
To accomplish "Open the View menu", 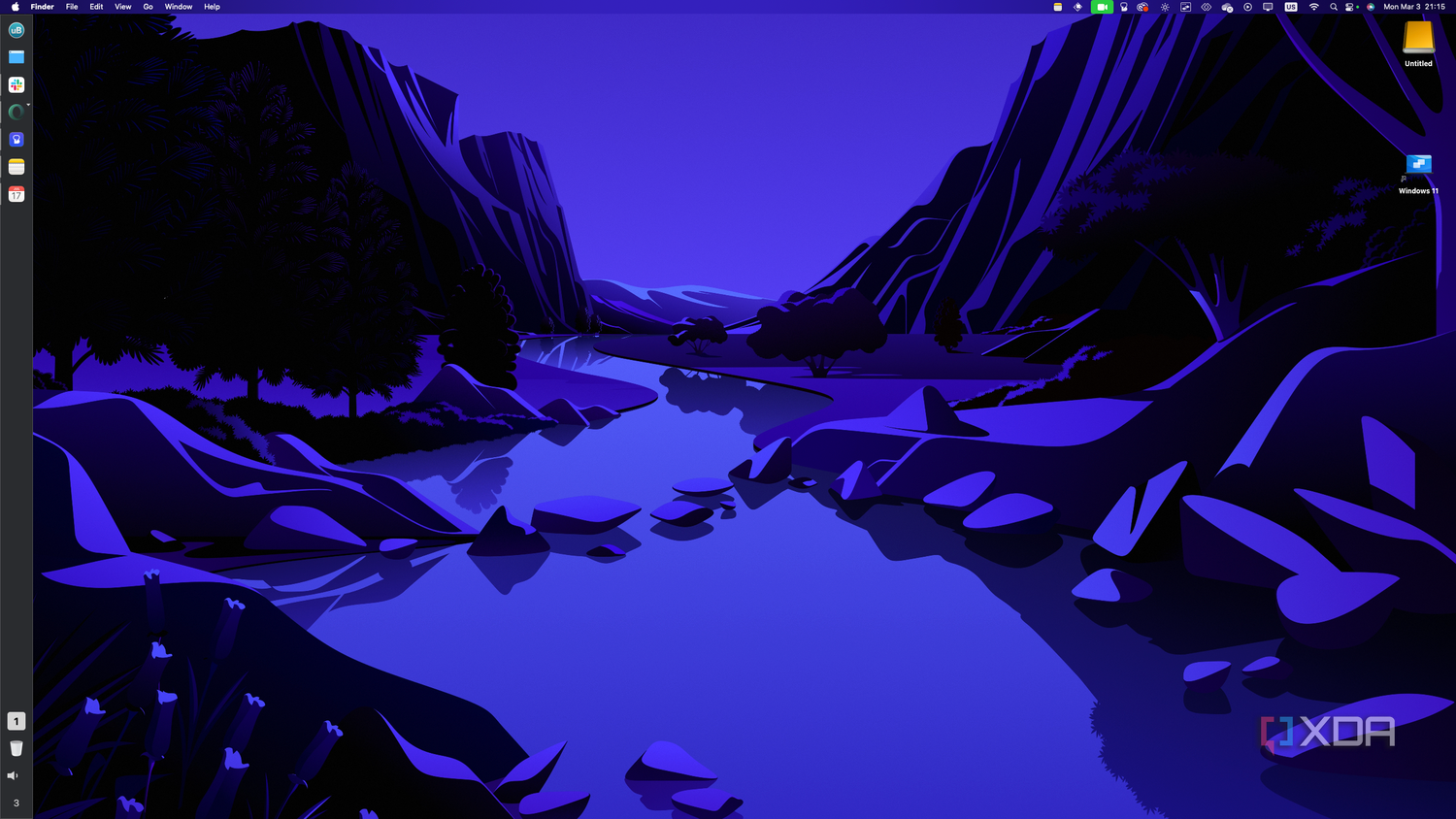I will click(x=123, y=7).
